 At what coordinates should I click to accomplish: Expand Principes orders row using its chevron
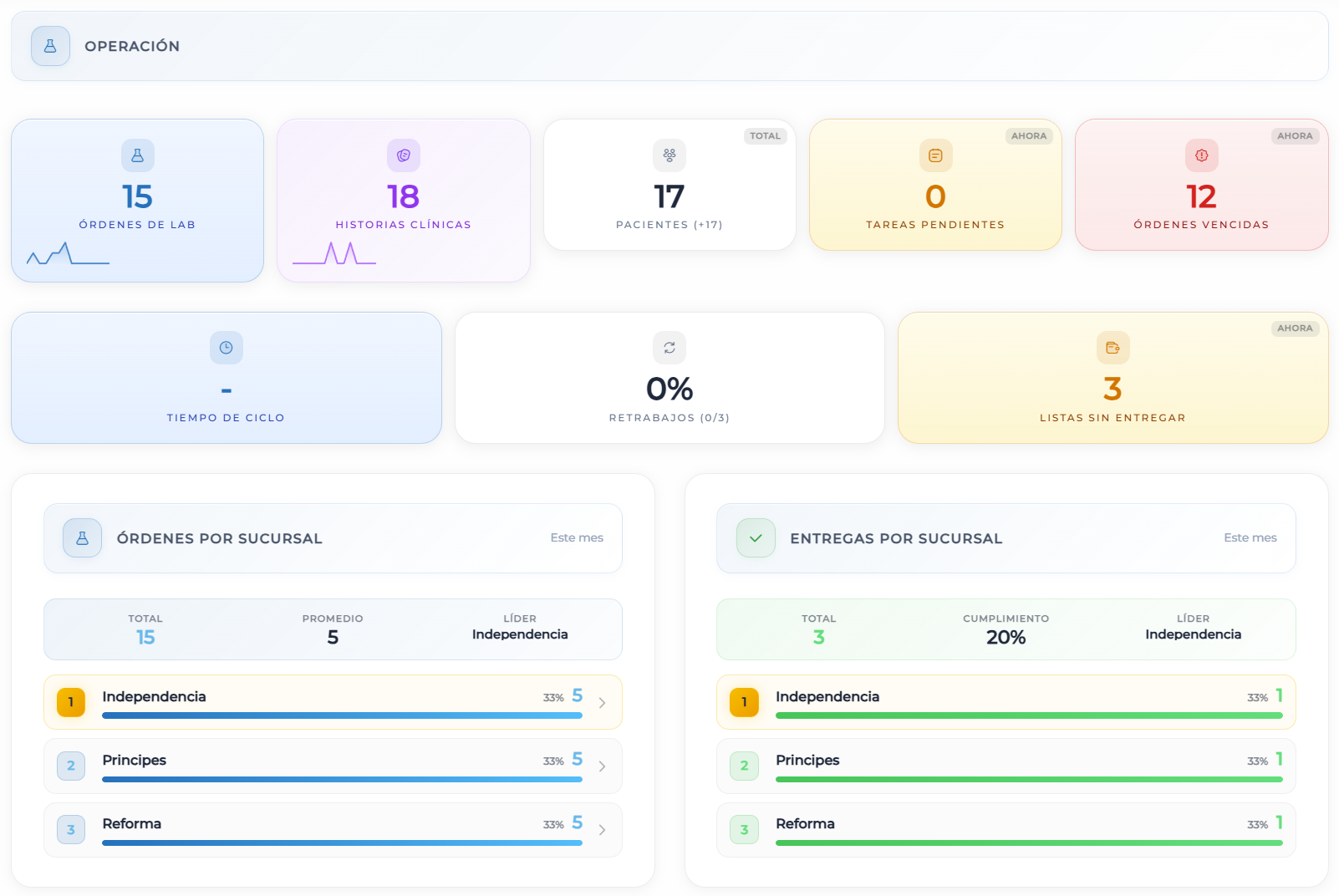tap(602, 766)
